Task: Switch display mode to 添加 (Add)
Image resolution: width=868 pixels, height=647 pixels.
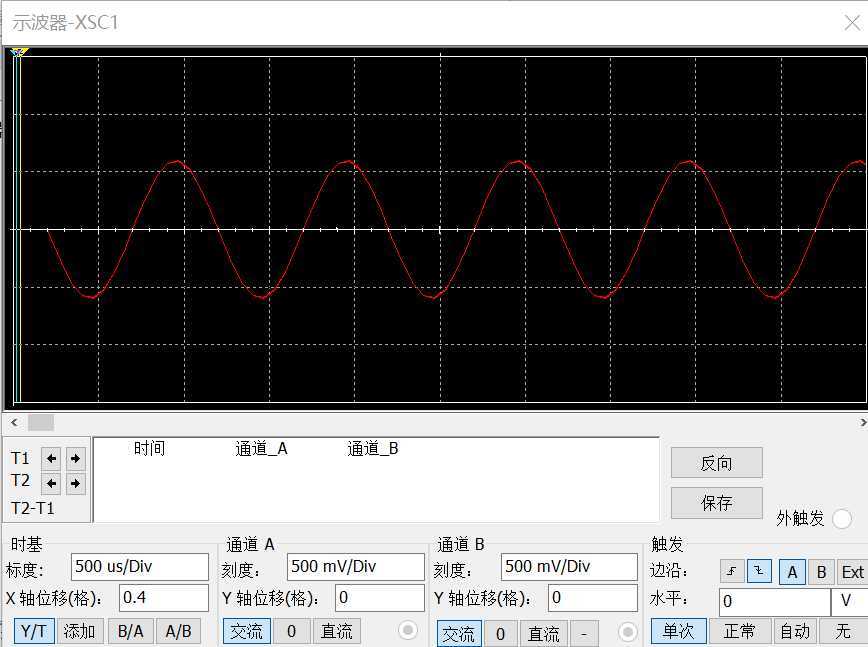Action: [80, 631]
